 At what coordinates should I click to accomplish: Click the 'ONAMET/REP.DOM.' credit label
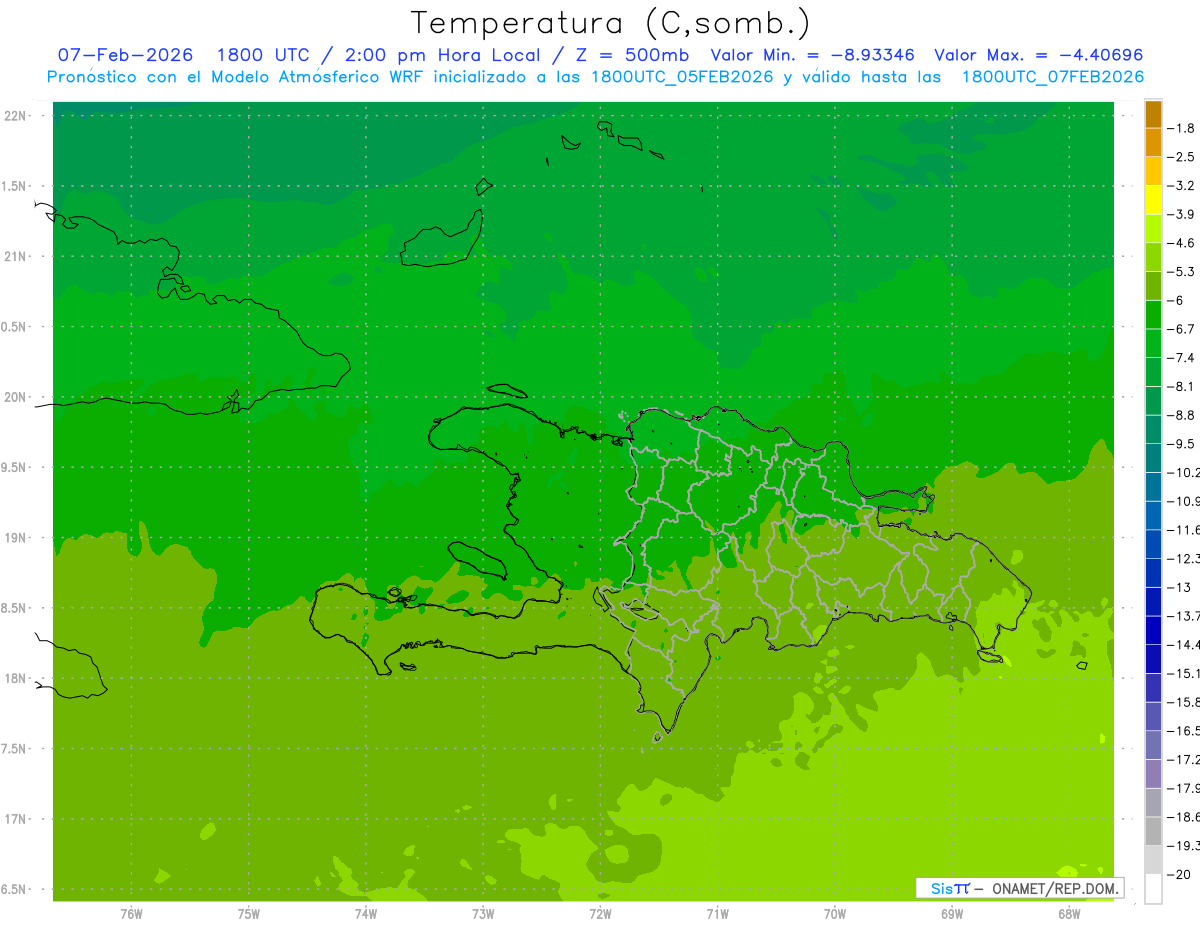point(1056,888)
